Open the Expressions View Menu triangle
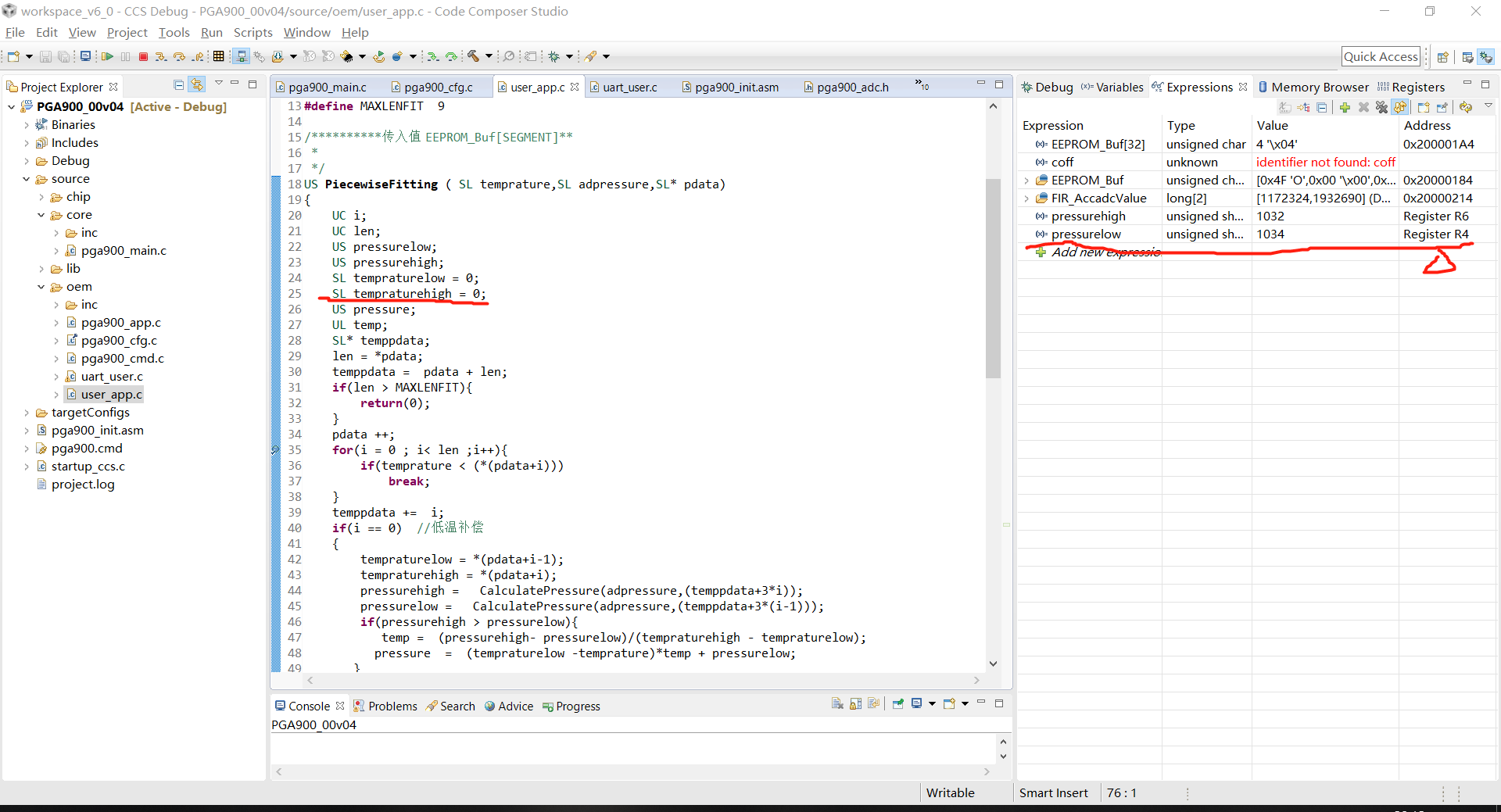Image resolution: width=1501 pixels, height=812 pixels. pyautogui.click(x=1488, y=106)
